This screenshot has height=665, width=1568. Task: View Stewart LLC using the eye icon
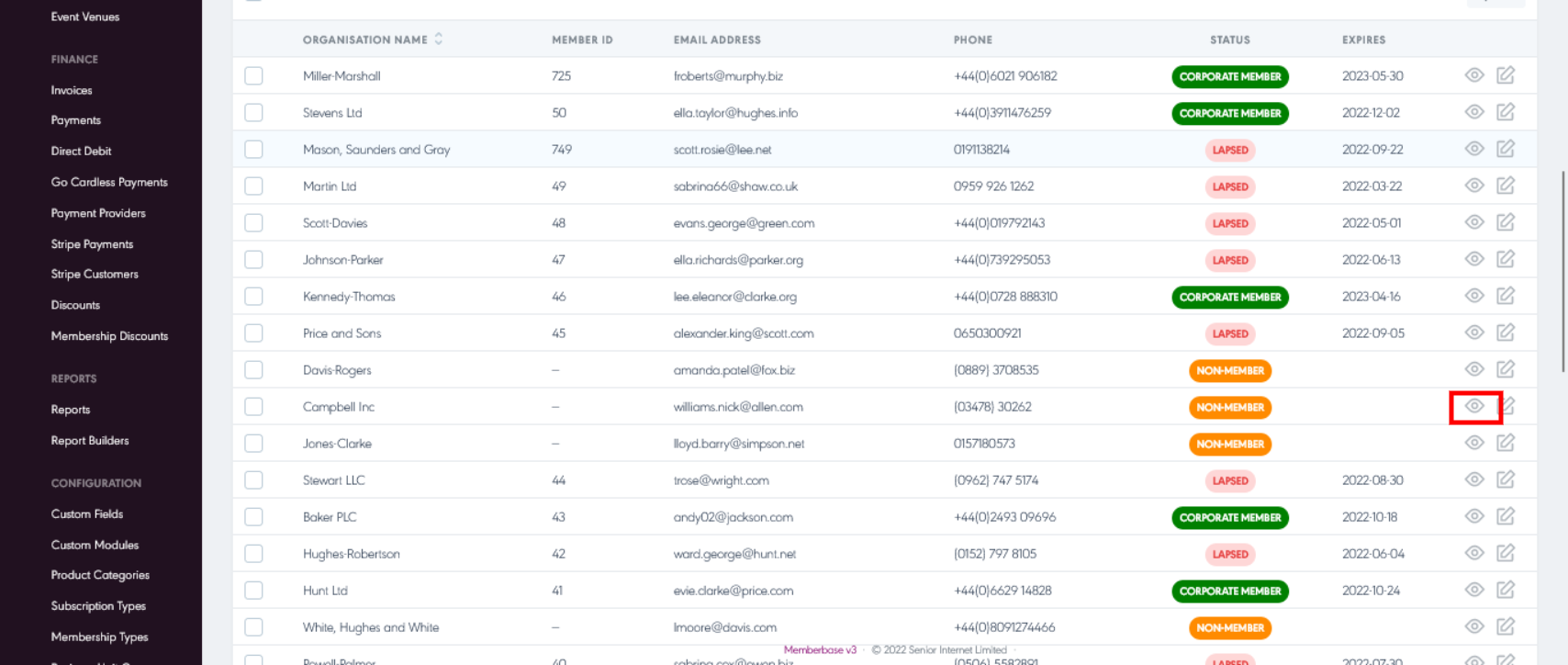click(1473, 479)
